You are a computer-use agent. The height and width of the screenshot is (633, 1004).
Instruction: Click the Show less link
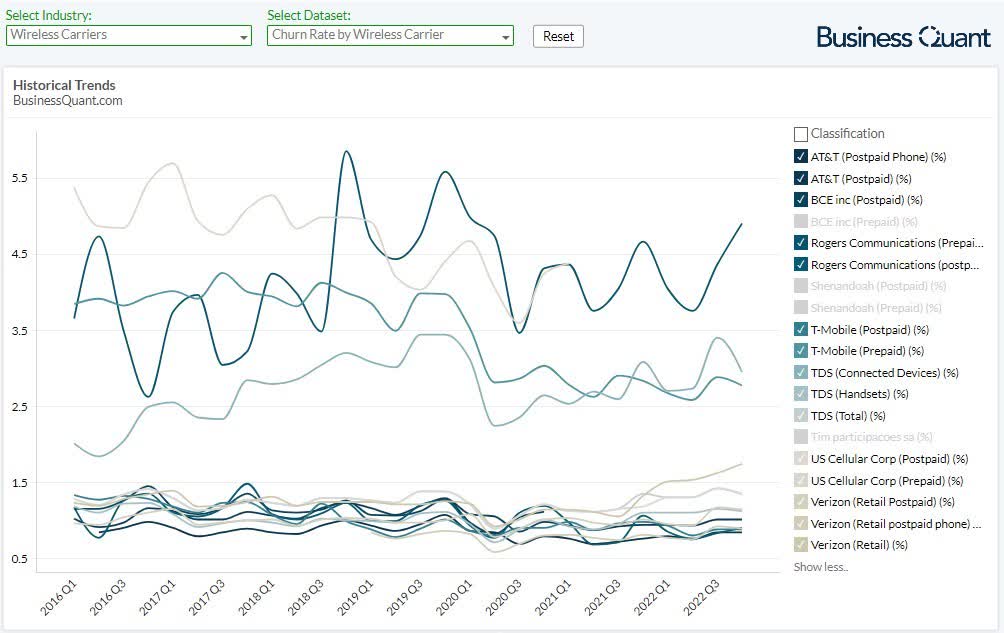click(820, 567)
